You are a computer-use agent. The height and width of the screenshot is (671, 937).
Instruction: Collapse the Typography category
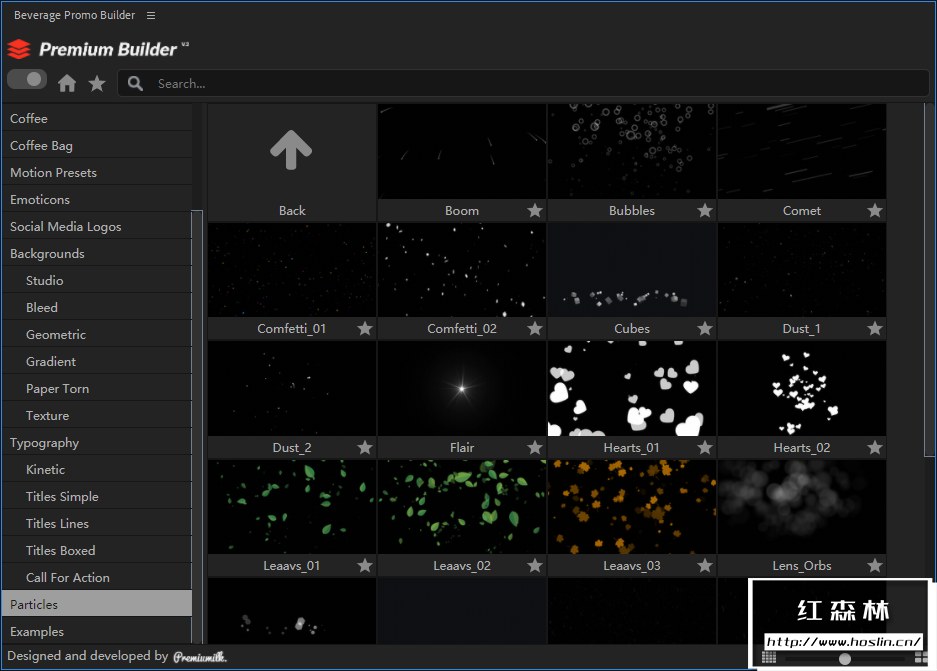(x=97, y=443)
